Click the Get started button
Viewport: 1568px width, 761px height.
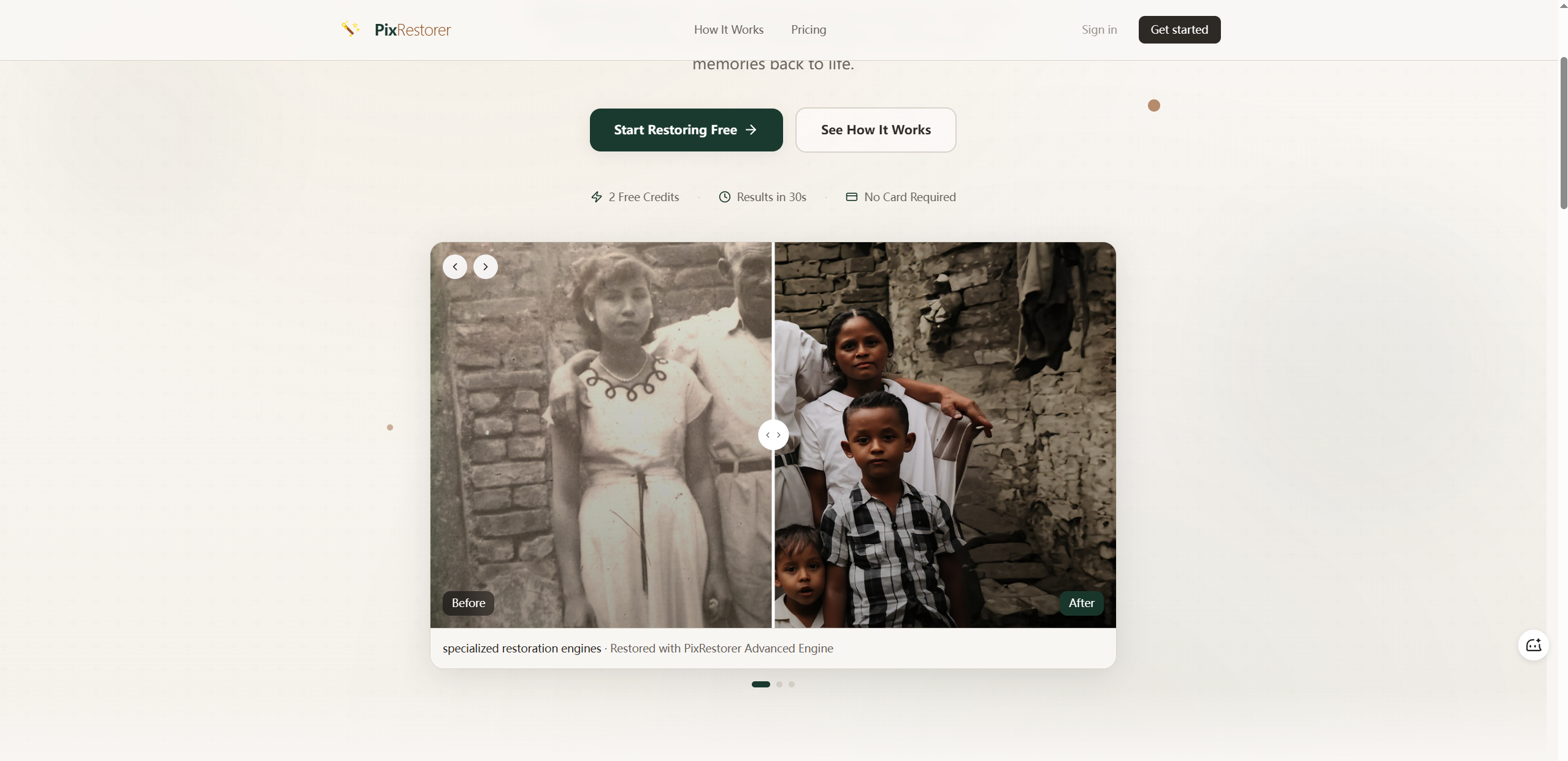click(1179, 29)
